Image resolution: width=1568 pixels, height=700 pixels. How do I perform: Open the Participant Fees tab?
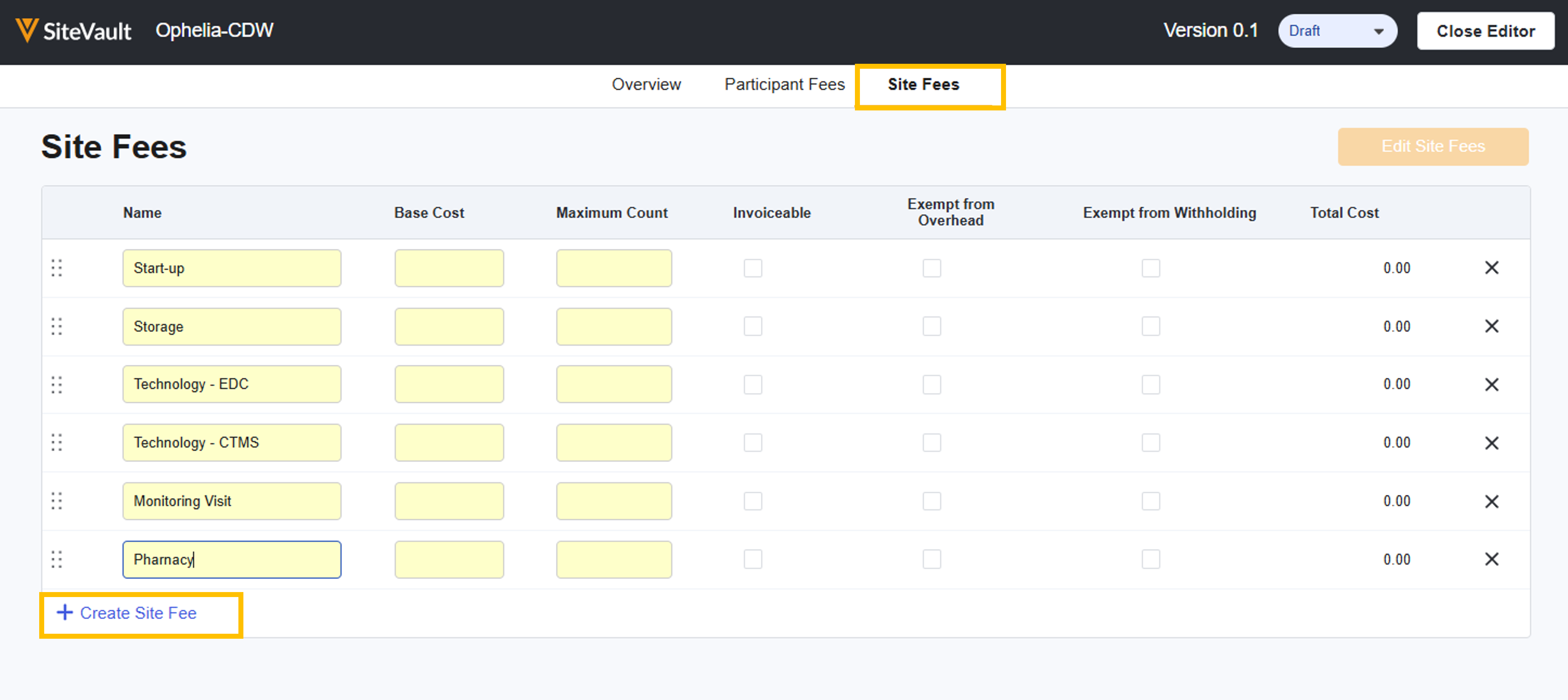(784, 85)
